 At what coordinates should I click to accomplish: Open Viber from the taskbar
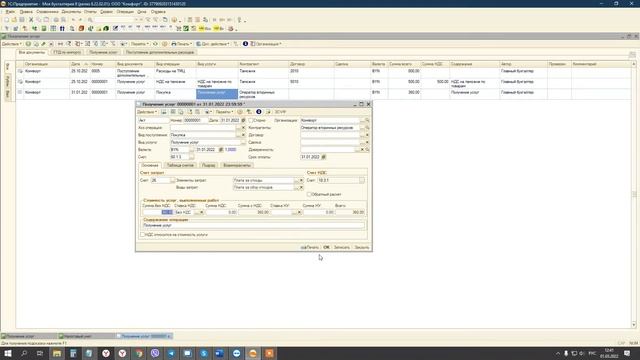(x=155, y=353)
